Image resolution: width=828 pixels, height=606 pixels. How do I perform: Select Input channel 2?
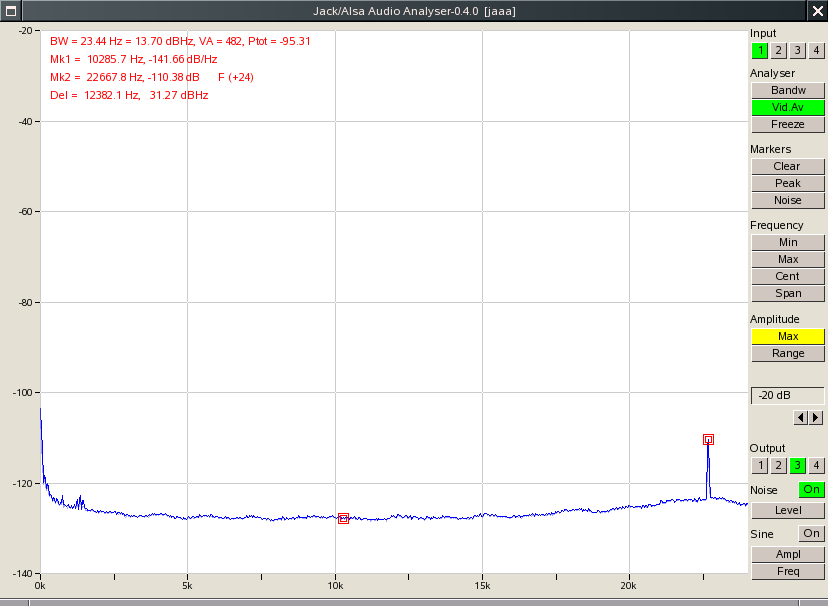point(778,51)
